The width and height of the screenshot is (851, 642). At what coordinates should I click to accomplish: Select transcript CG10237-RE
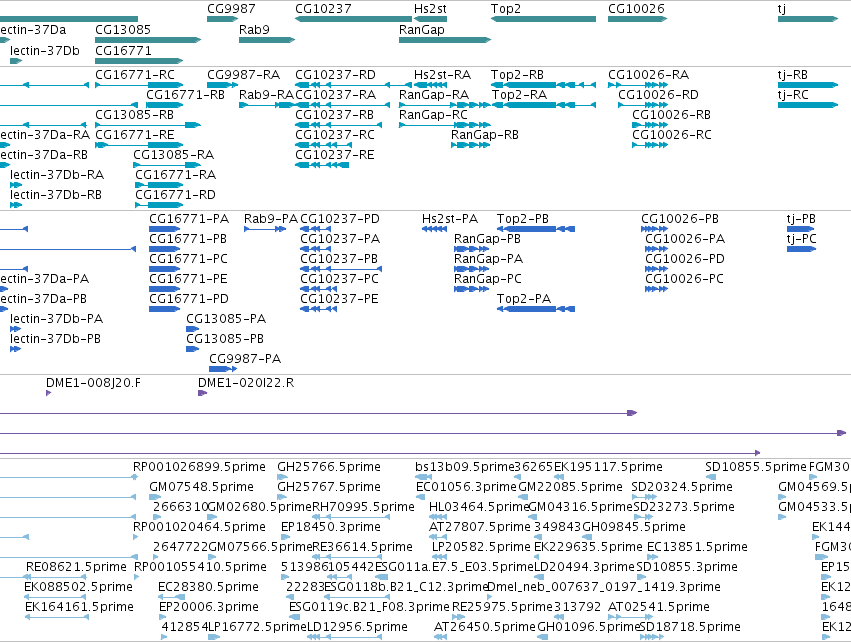[x=335, y=155]
